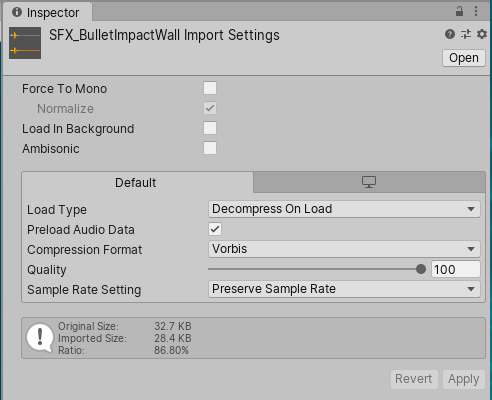The image size is (492, 400).
Task: Click the Open button
Action: pyautogui.click(x=464, y=58)
